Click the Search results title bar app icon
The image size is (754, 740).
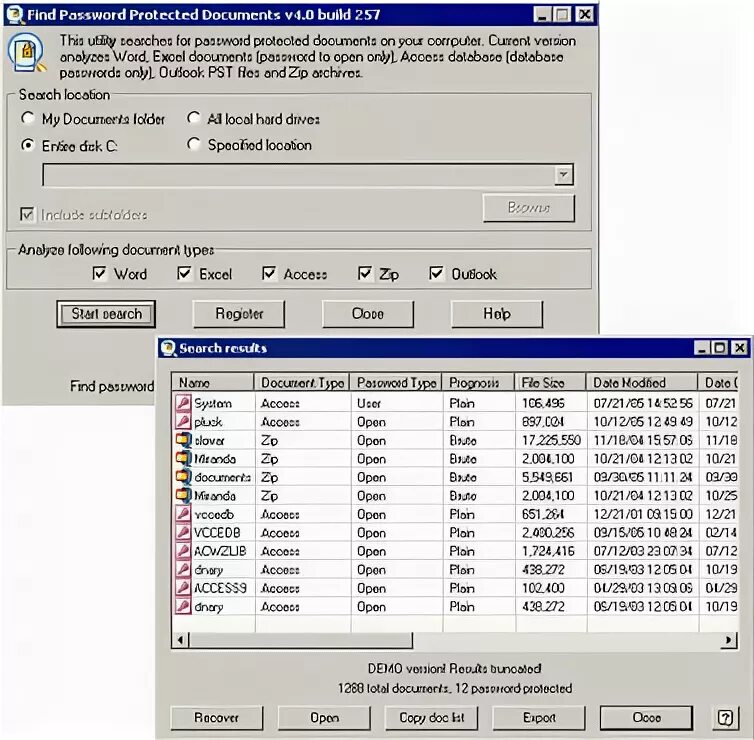[168, 348]
